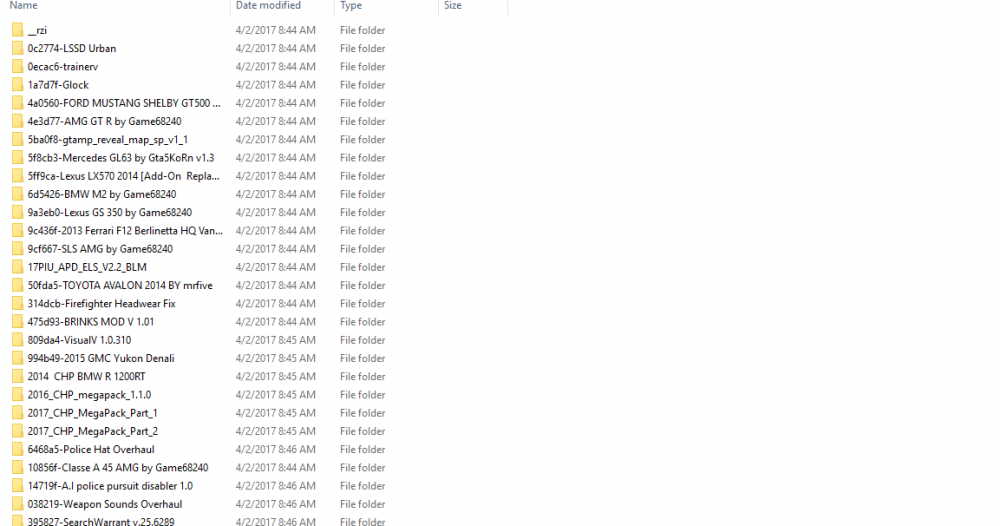
Task: Click the date modified of 6468a5-Police Hat Overhaul
Action: (276, 449)
